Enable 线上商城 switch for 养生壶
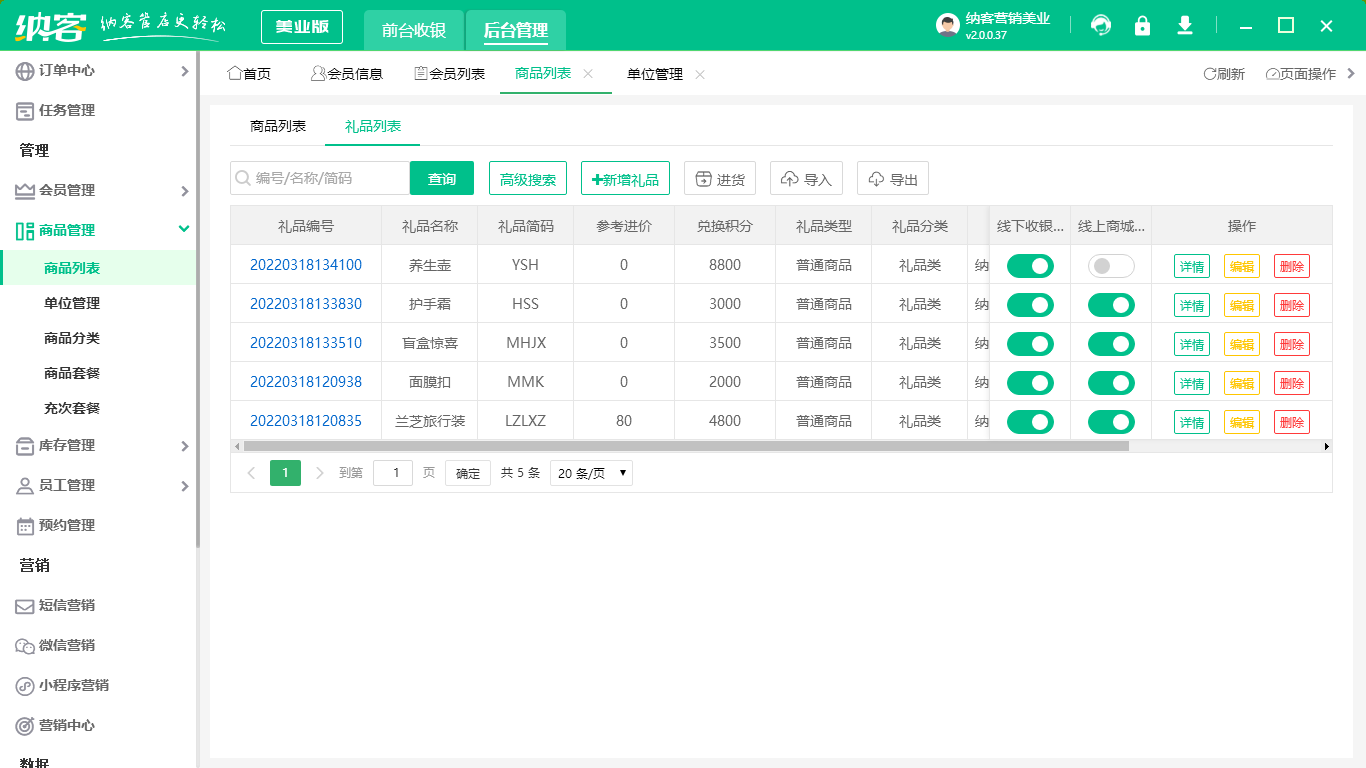Image resolution: width=1366 pixels, height=768 pixels. tap(1111, 266)
